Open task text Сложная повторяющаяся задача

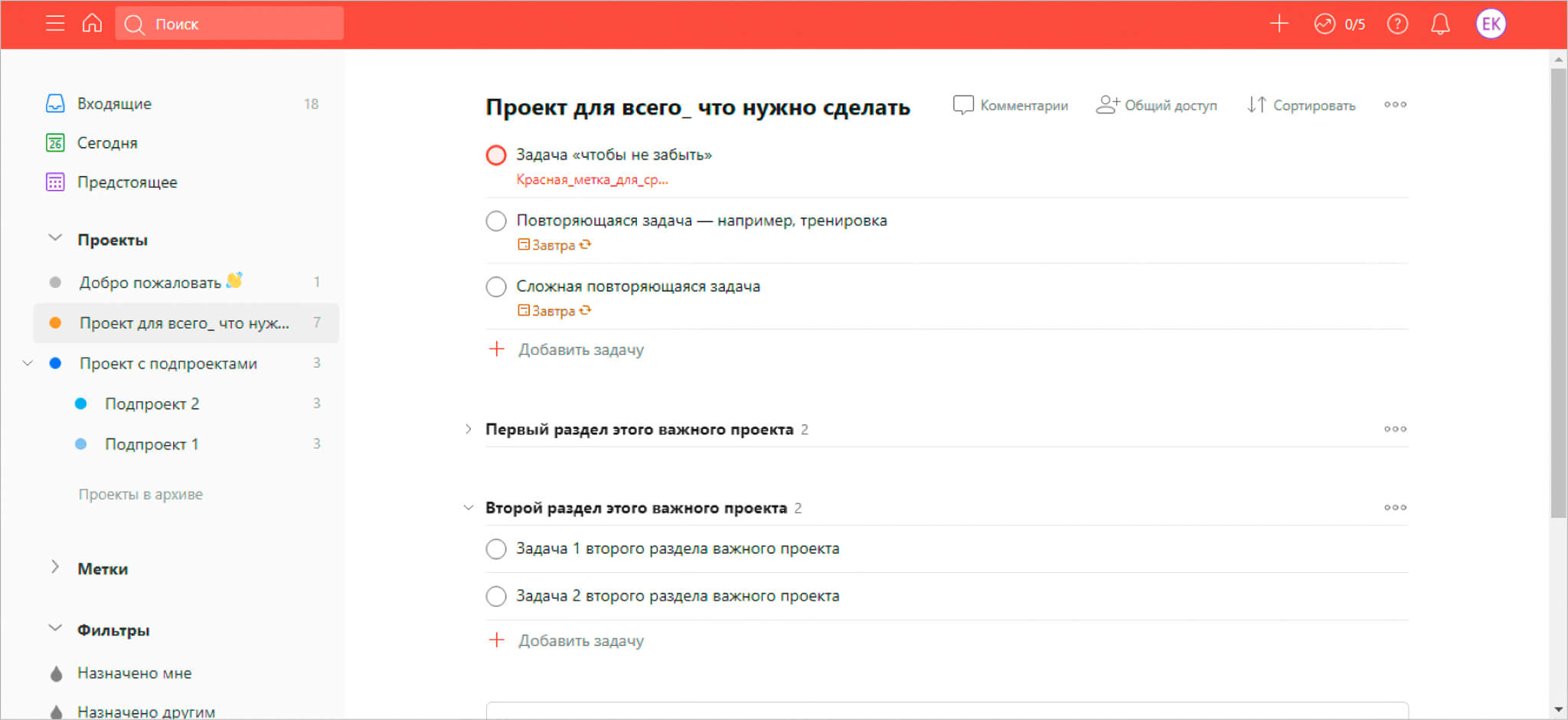point(638,286)
